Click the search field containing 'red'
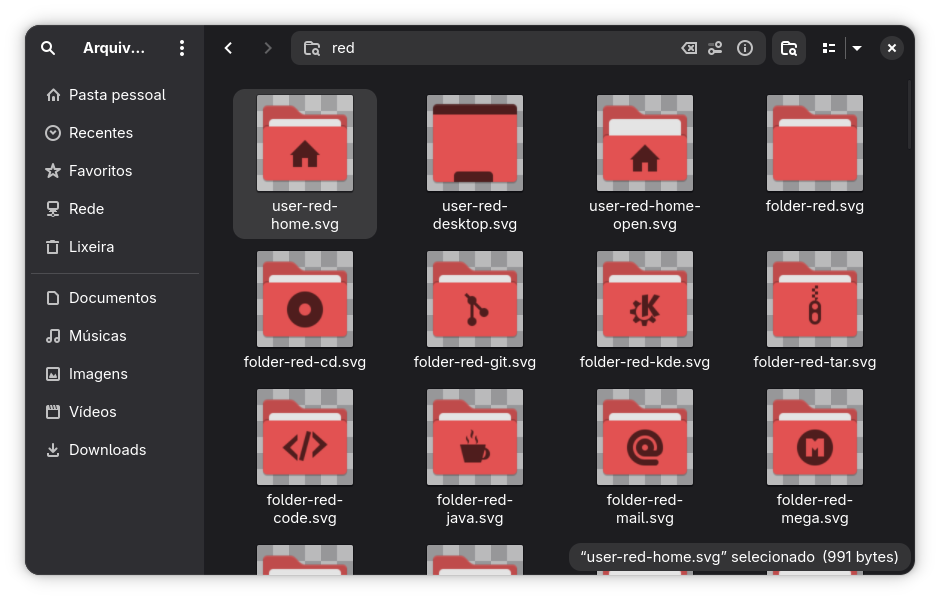The width and height of the screenshot is (940, 600). [500, 48]
